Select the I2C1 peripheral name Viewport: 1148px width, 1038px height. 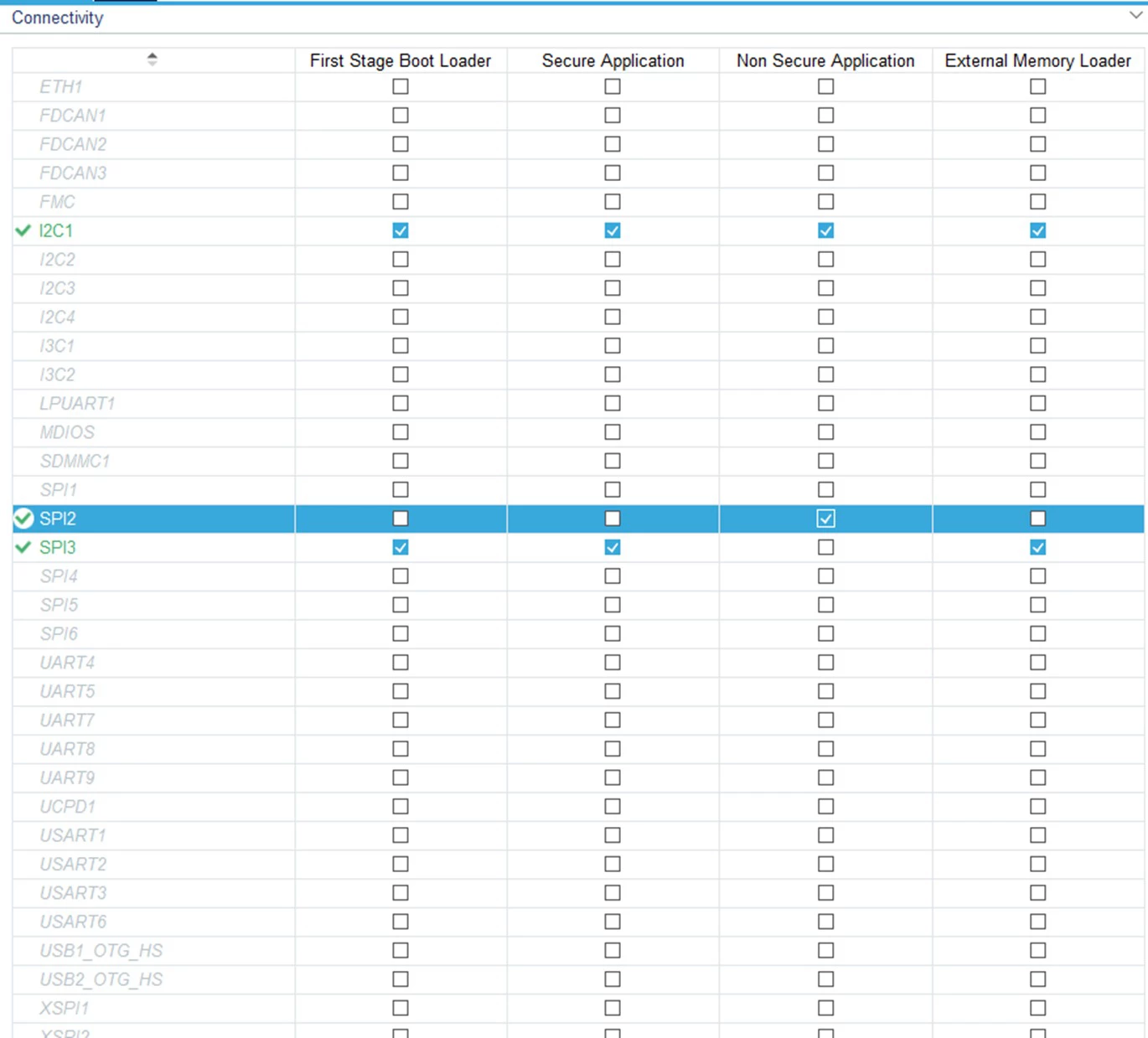point(56,230)
